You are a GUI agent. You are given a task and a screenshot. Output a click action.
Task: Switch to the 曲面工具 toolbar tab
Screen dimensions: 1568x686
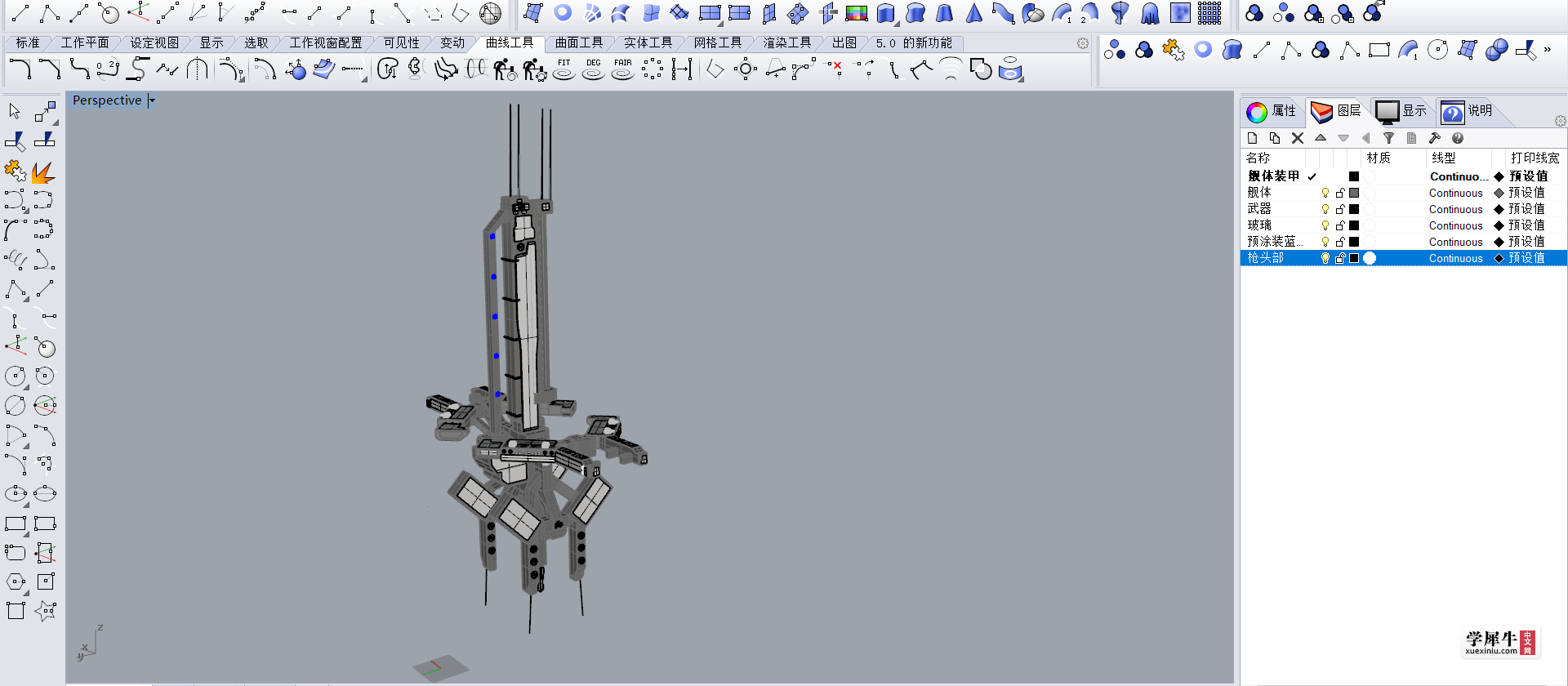click(x=579, y=42)
